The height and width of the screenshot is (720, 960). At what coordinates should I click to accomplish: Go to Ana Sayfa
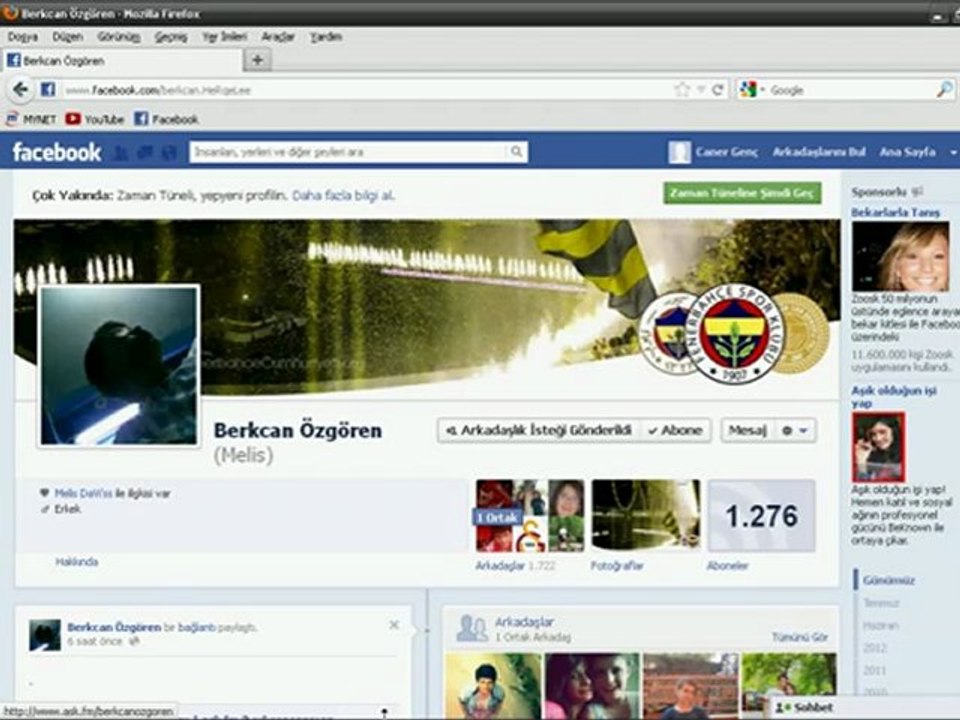[x=907, y=152]
